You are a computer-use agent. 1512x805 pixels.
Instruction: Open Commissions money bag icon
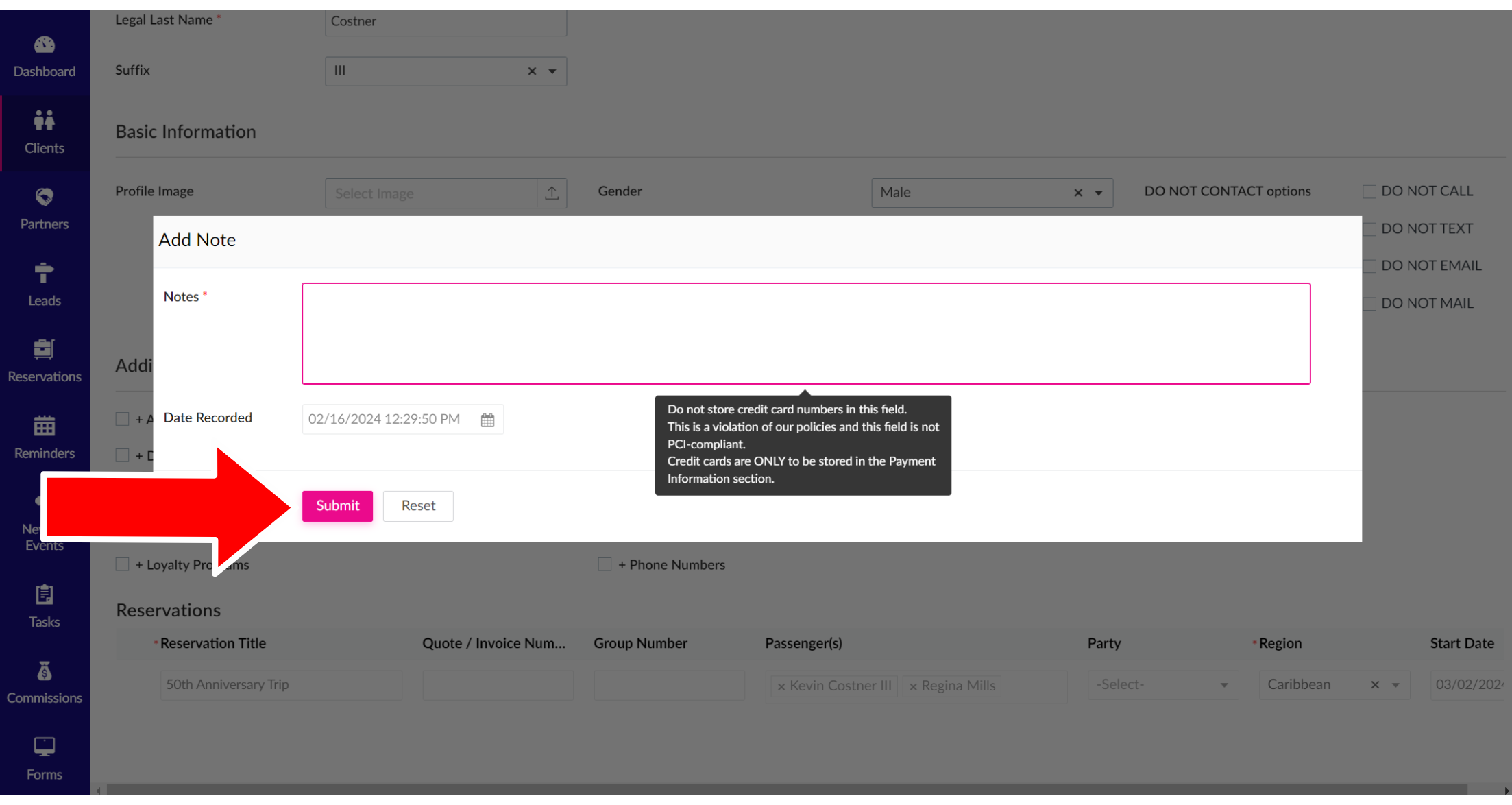(44, 671)
